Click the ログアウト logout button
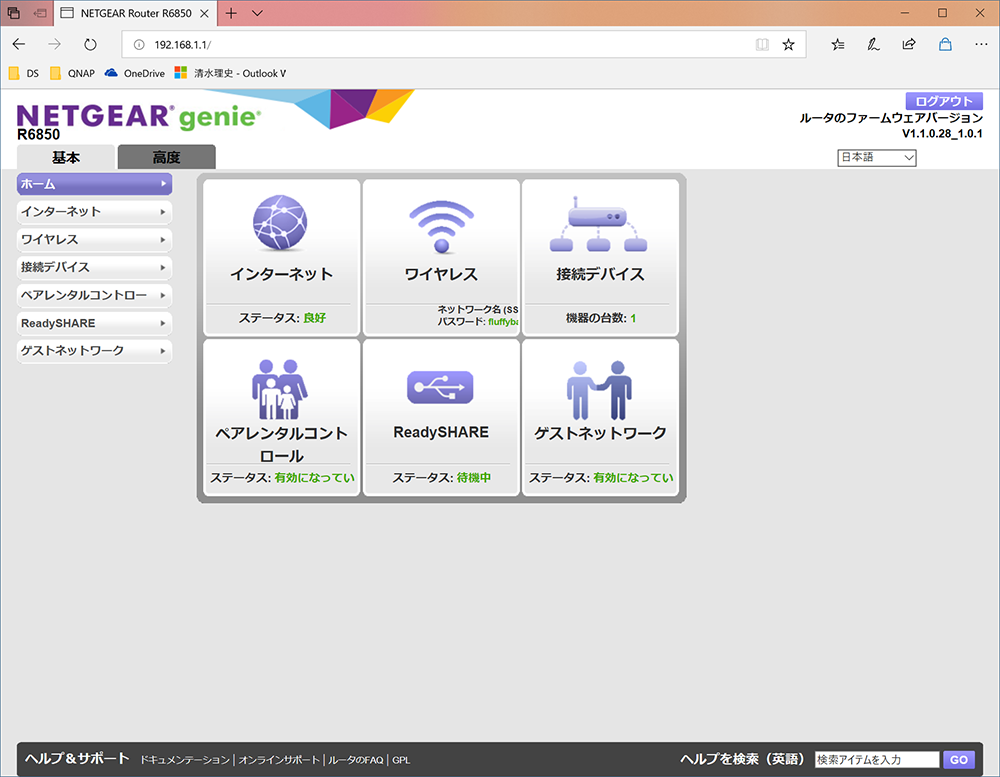This screenshot has width=1000, height=777. [x=943, y=101]
